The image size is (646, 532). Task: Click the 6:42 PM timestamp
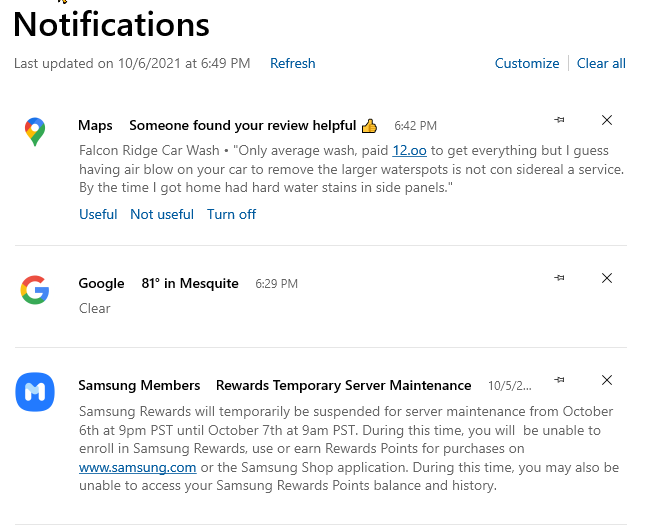click(x=415, y=126)
